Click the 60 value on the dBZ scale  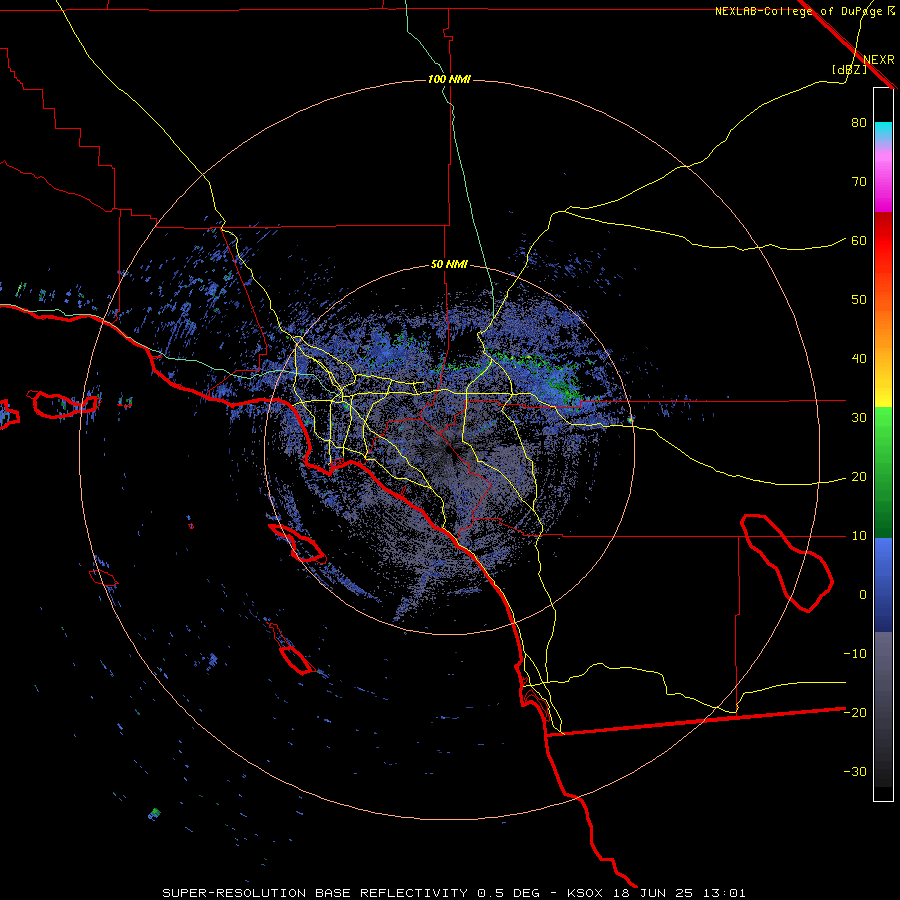coord(859,240)
